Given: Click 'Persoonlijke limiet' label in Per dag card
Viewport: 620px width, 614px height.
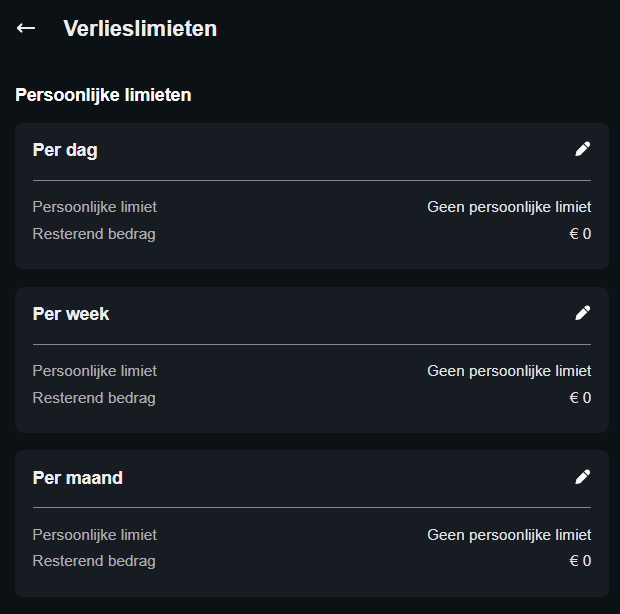Looking at the screenshot, I should click(x=94, y=207).
